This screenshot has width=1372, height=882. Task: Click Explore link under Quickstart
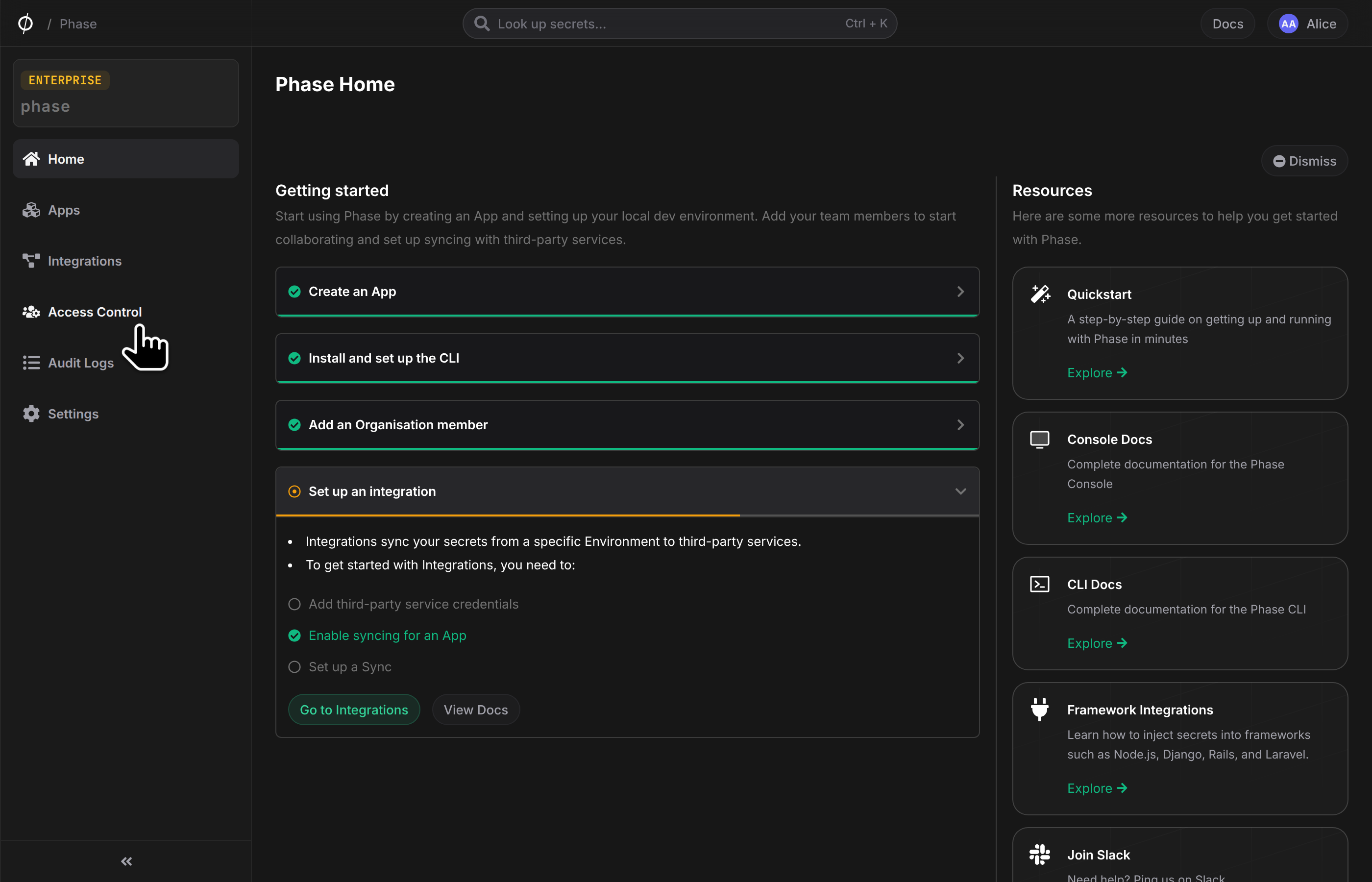[1097, 373]
